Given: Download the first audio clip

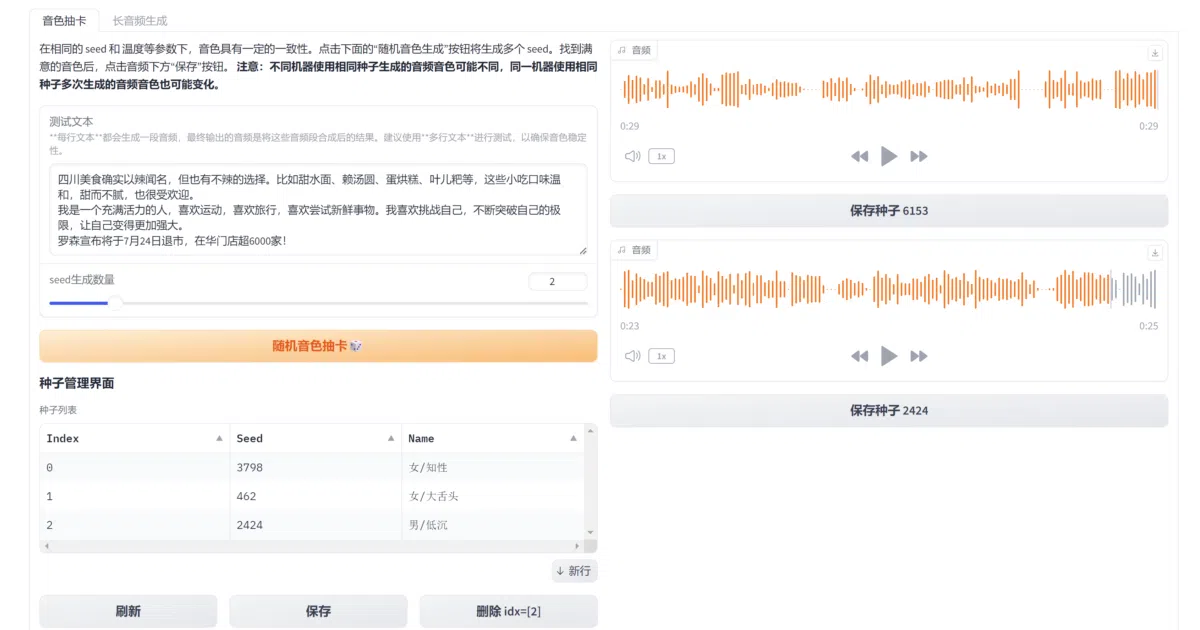Looking at the screenshot, I should [1155, 53].
